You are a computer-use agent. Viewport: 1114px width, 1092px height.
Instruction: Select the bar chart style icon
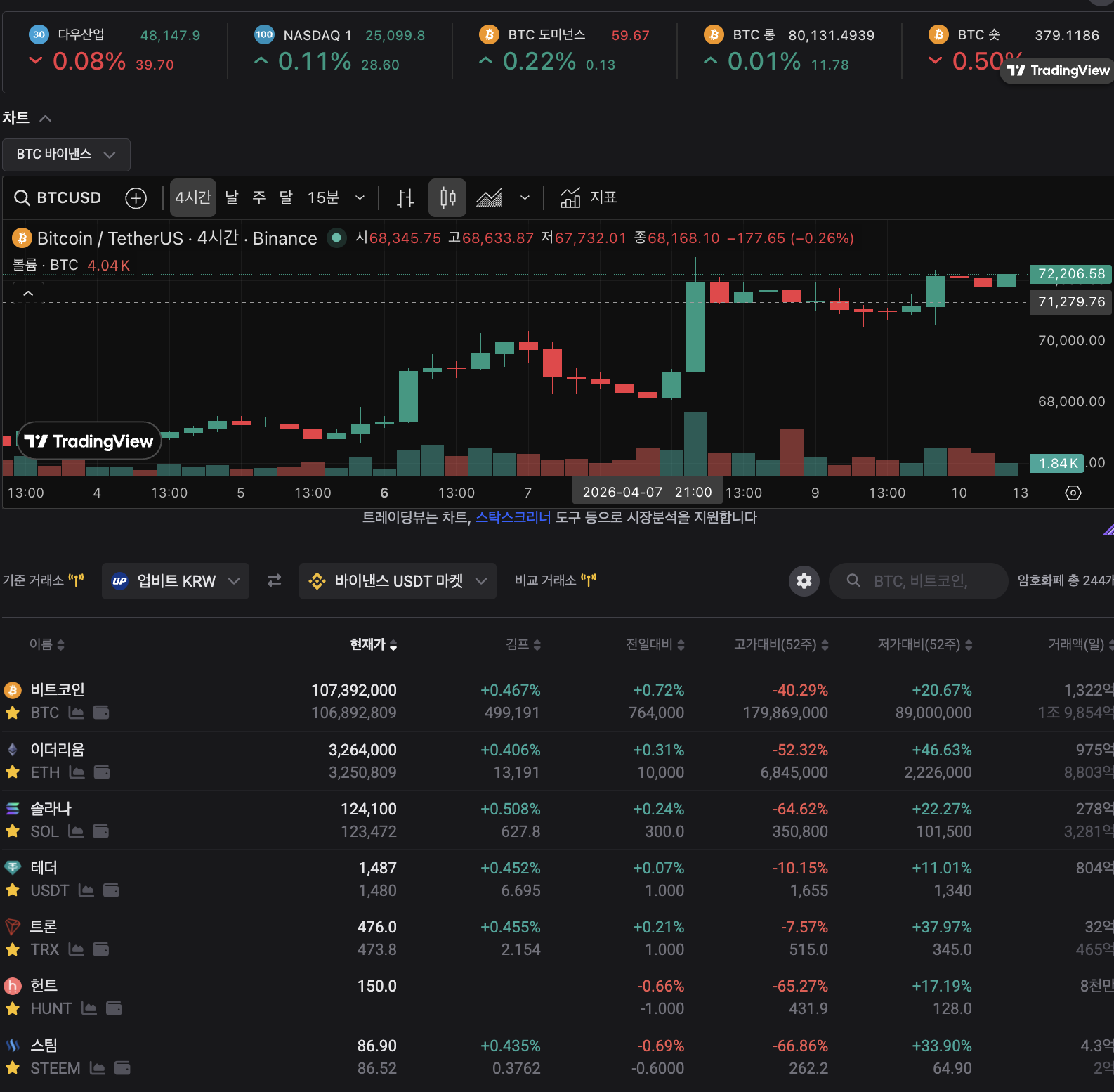(x=406, y=198)
